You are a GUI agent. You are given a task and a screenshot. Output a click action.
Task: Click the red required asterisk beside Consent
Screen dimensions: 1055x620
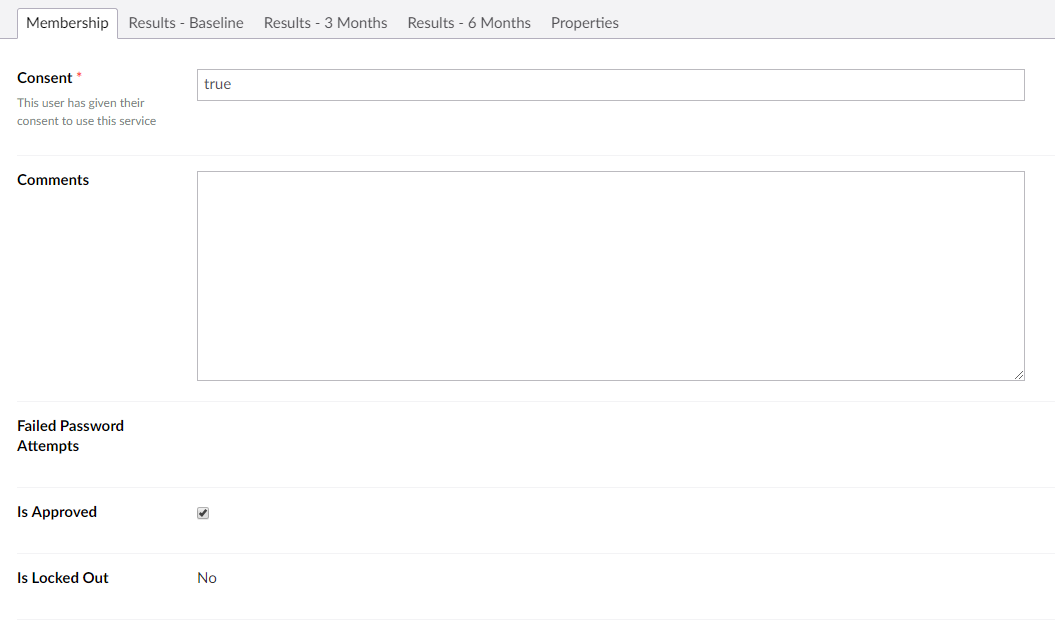(79, 77)
